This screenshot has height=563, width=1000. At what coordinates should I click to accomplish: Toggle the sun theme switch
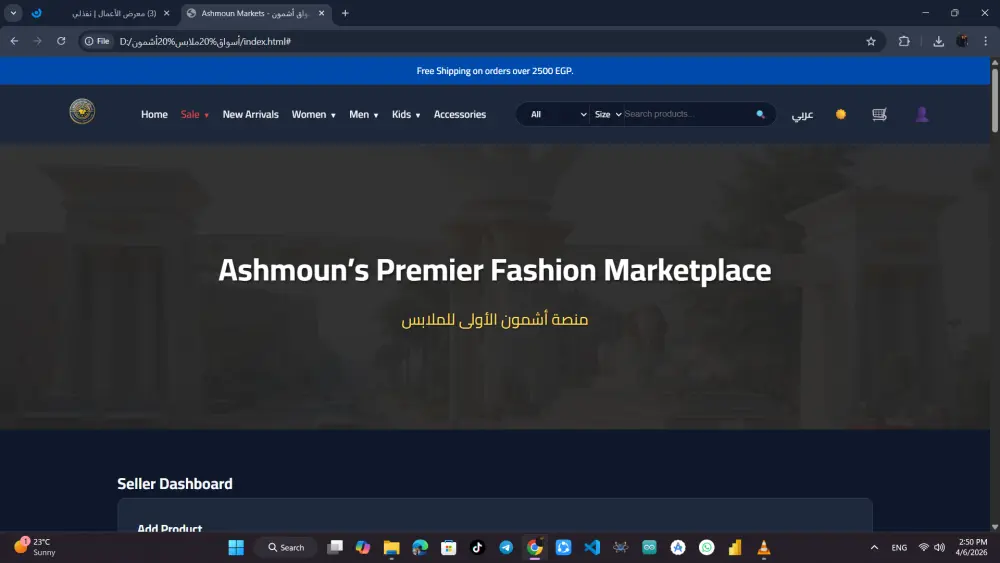(x=841, y=114)
